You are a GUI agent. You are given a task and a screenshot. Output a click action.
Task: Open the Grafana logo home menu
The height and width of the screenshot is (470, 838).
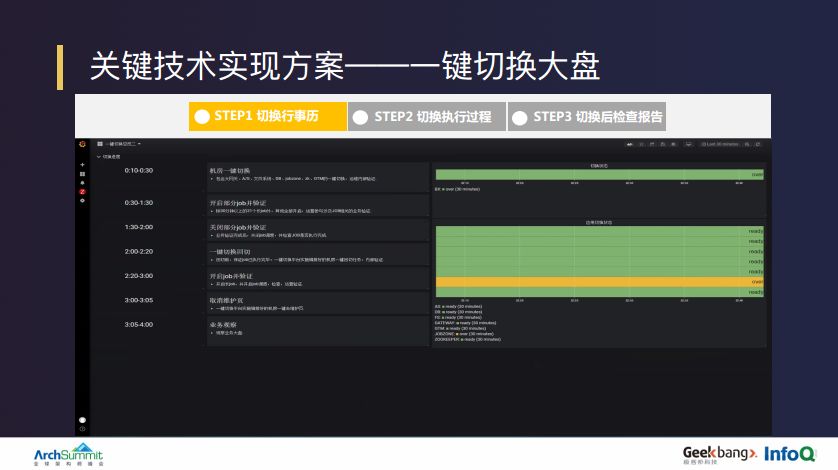82,144
